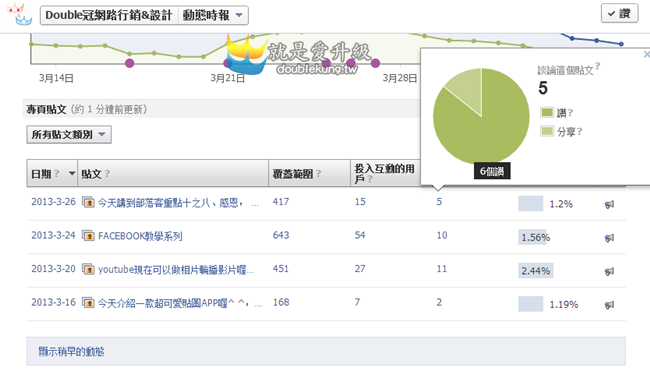Click engaged users value 27
Screen dimensions: 650x381
[360, 269]
